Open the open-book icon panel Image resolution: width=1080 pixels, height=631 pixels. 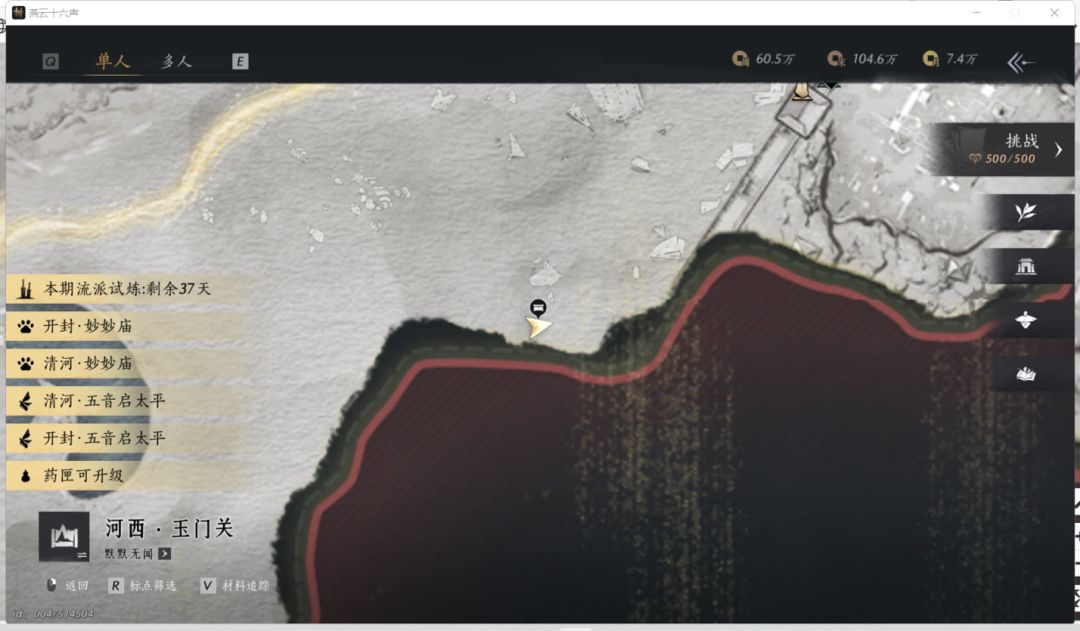tap(1026, 374)
